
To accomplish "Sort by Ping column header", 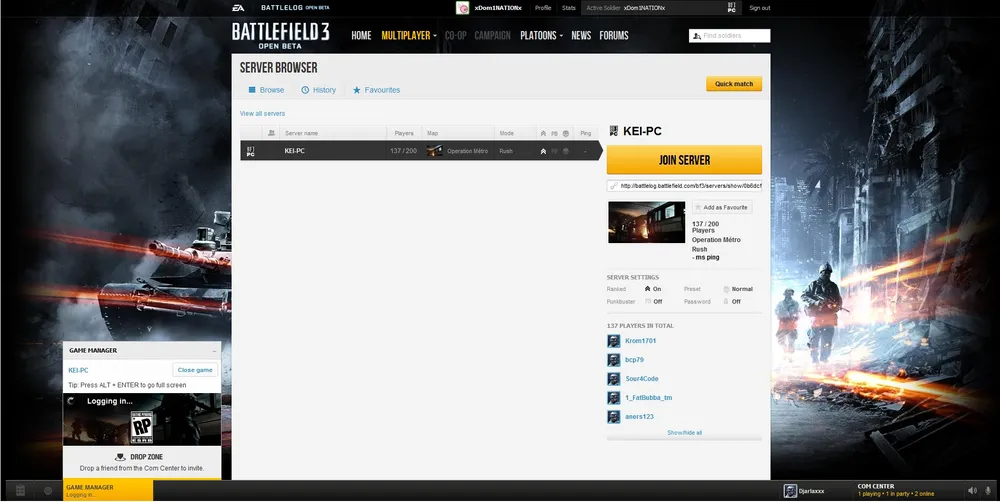I will coord(585,133).
